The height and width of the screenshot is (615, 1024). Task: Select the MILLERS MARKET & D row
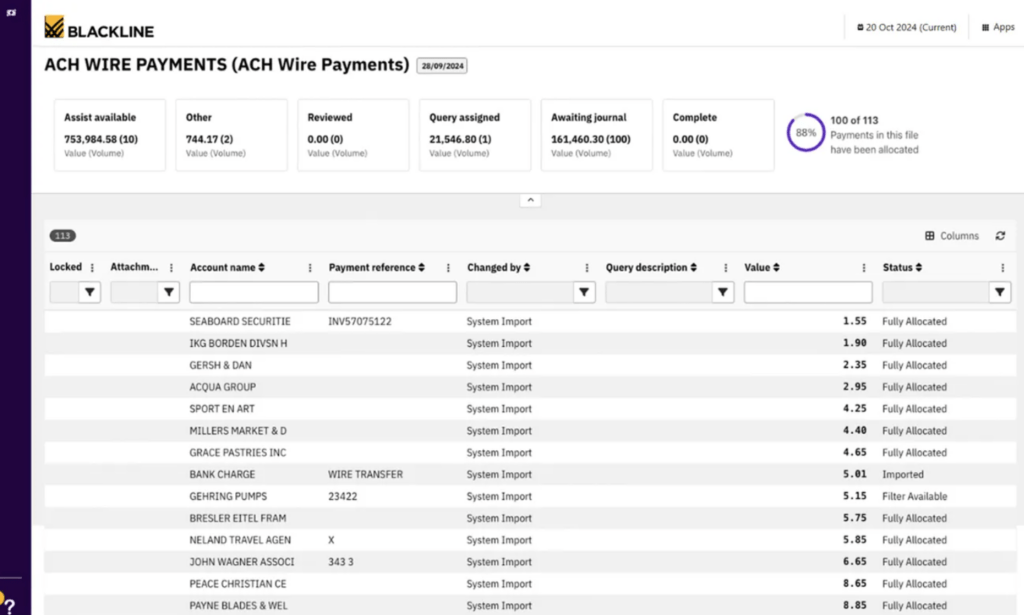(x=530, y=431)
